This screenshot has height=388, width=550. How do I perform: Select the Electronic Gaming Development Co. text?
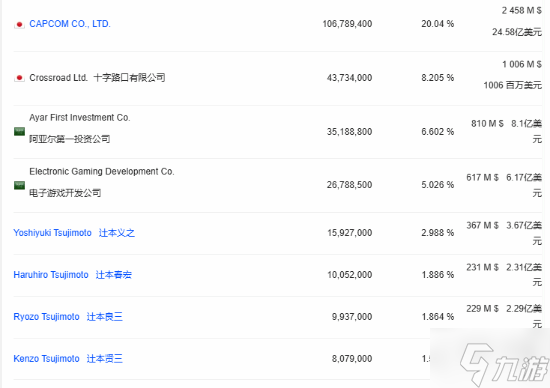click(x=102, y=172)
